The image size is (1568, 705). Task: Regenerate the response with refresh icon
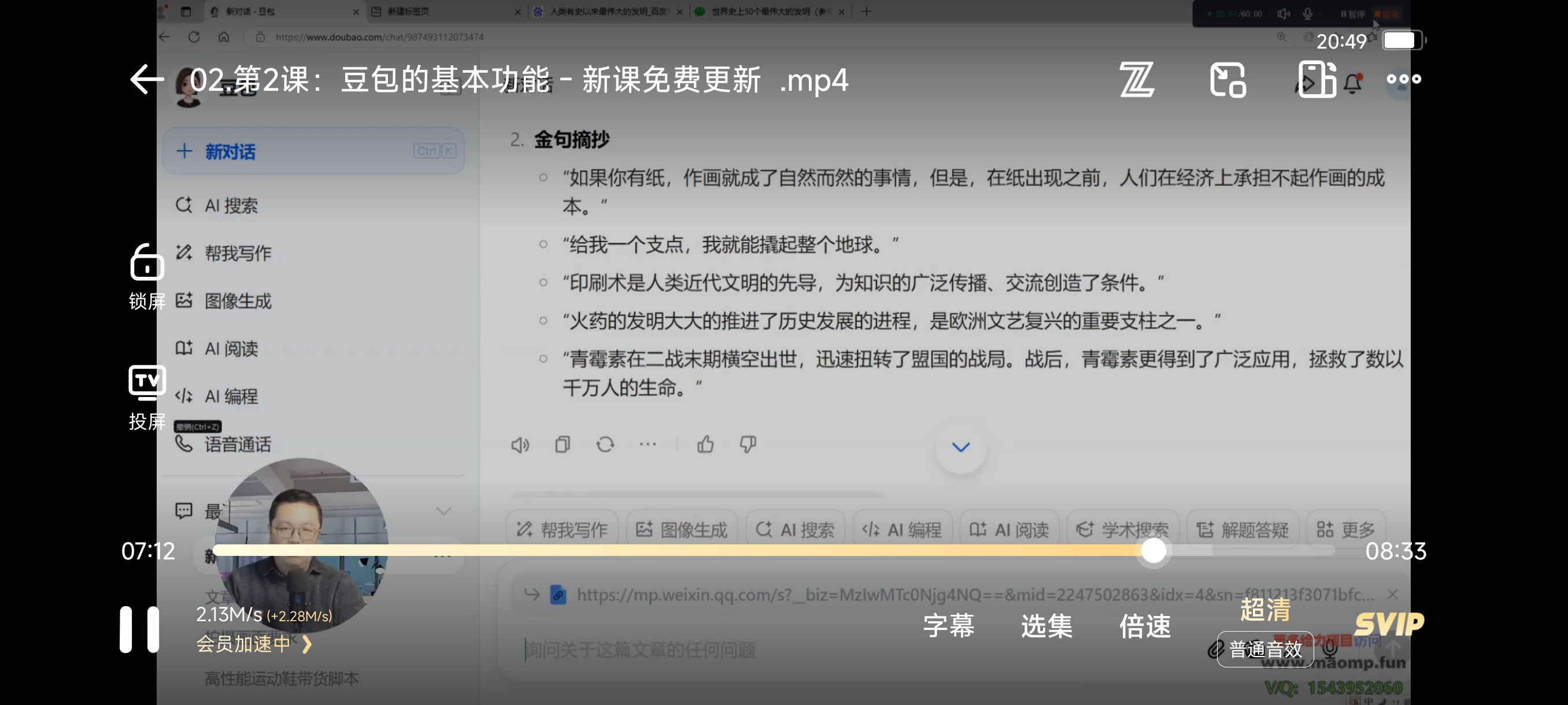tap(604, 444)
